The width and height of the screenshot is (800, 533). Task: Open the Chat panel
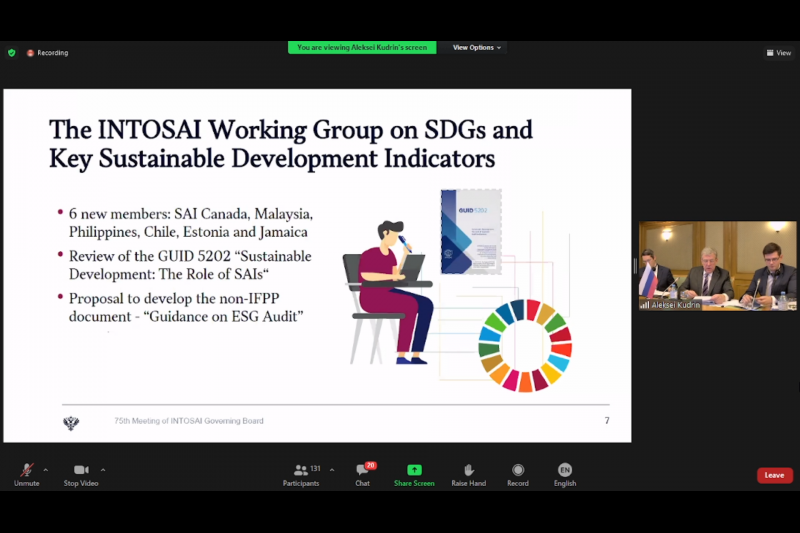pos(362,474)
